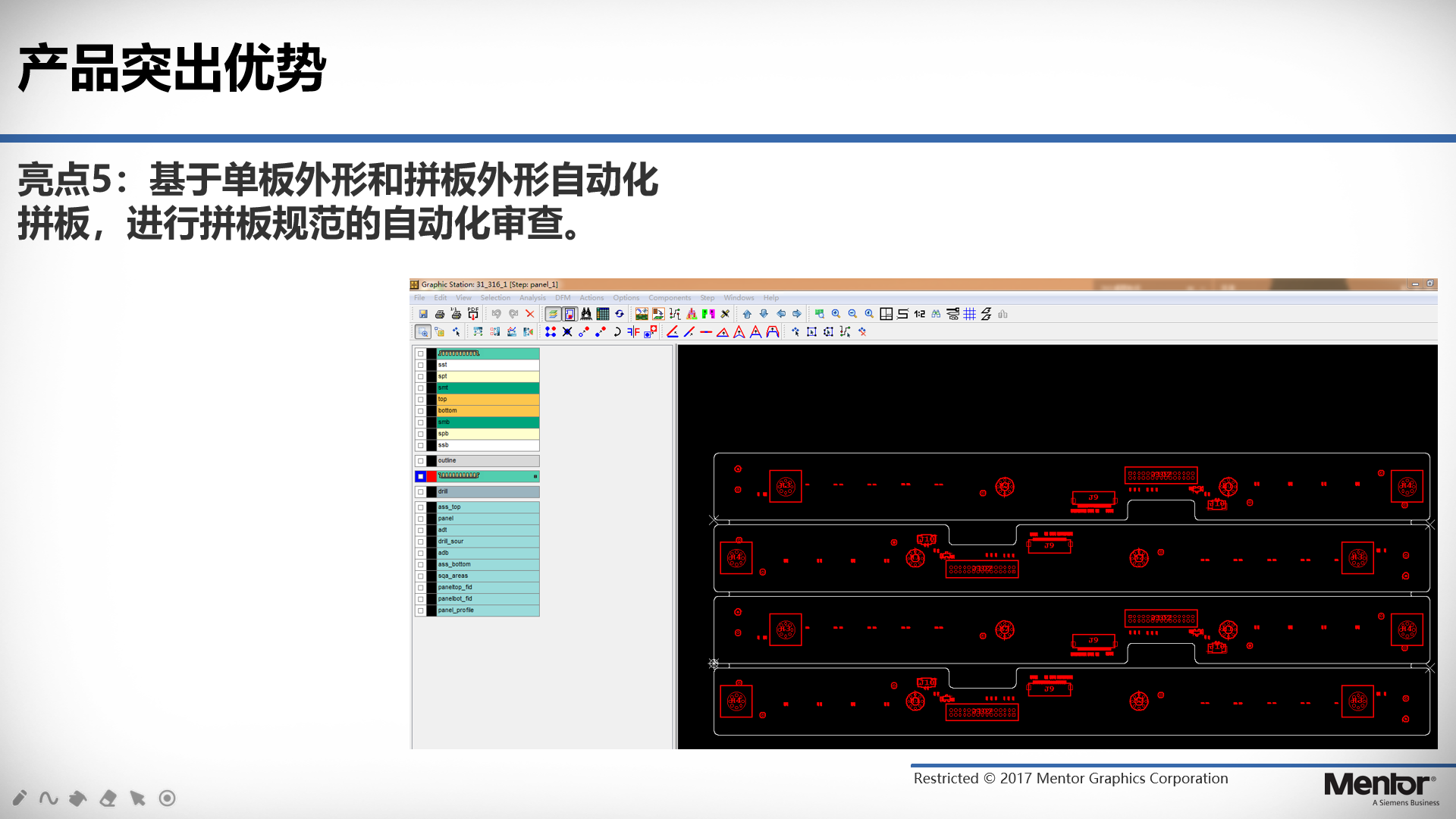Click the black color swatch beside ass_top

pyautogui.click(x=431, y=507)
